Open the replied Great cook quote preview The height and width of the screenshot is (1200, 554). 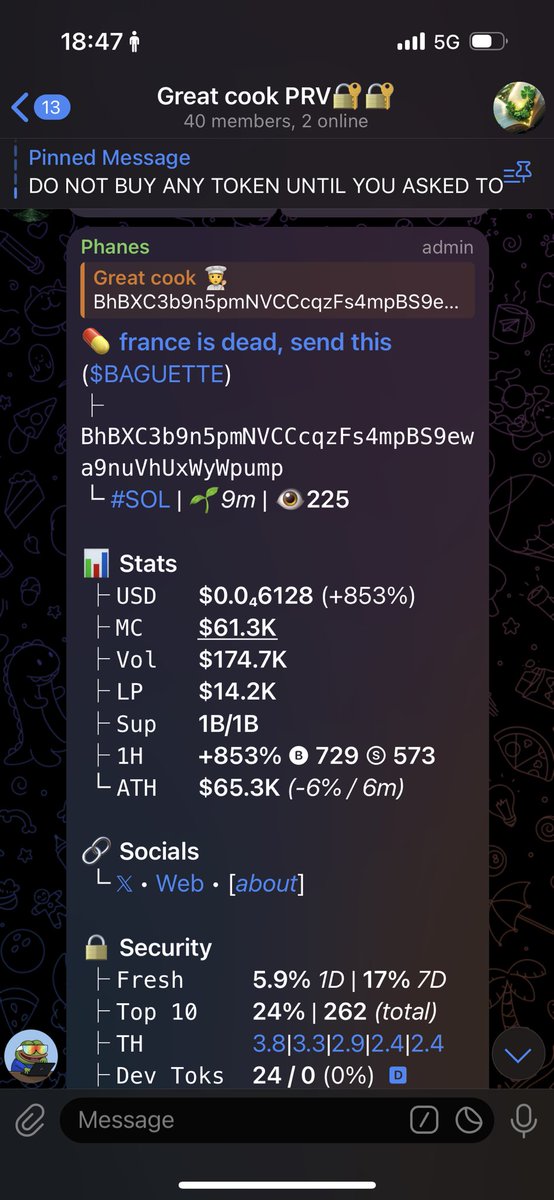click(x=278, y=289)
